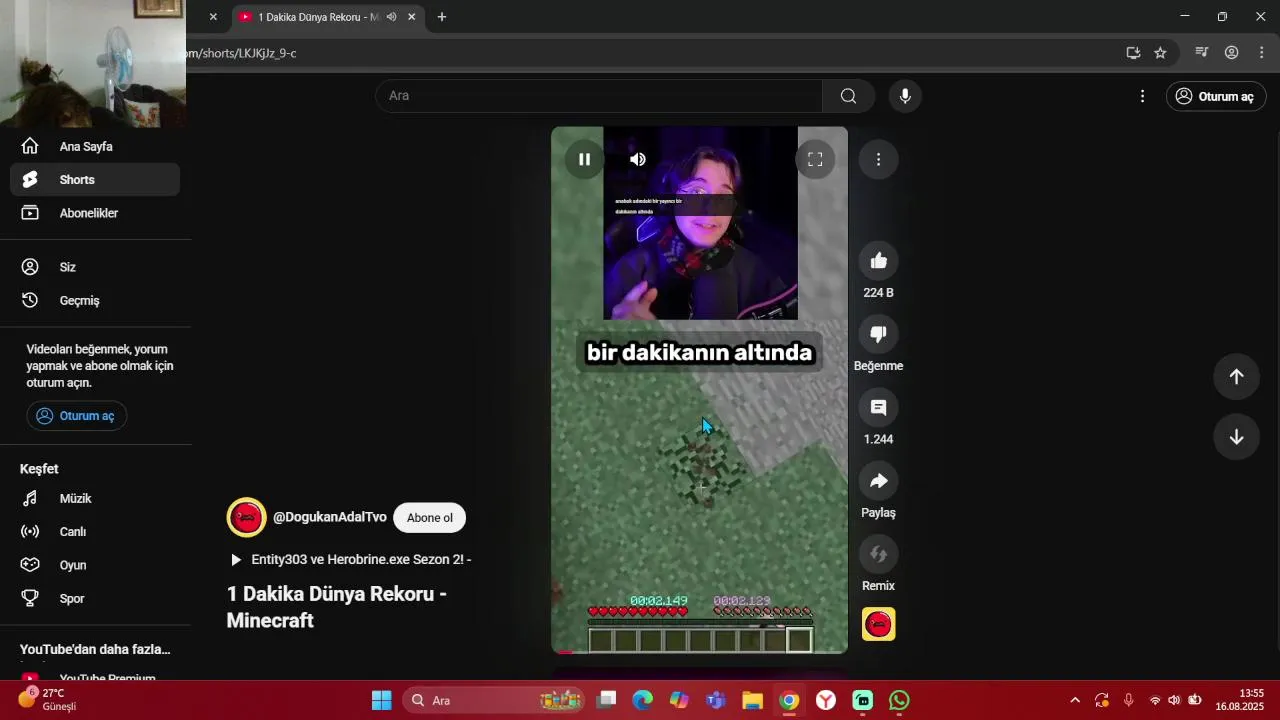Go to next Short with down arrow
Screen dimensions: 1280x720
coord(1236,437)
